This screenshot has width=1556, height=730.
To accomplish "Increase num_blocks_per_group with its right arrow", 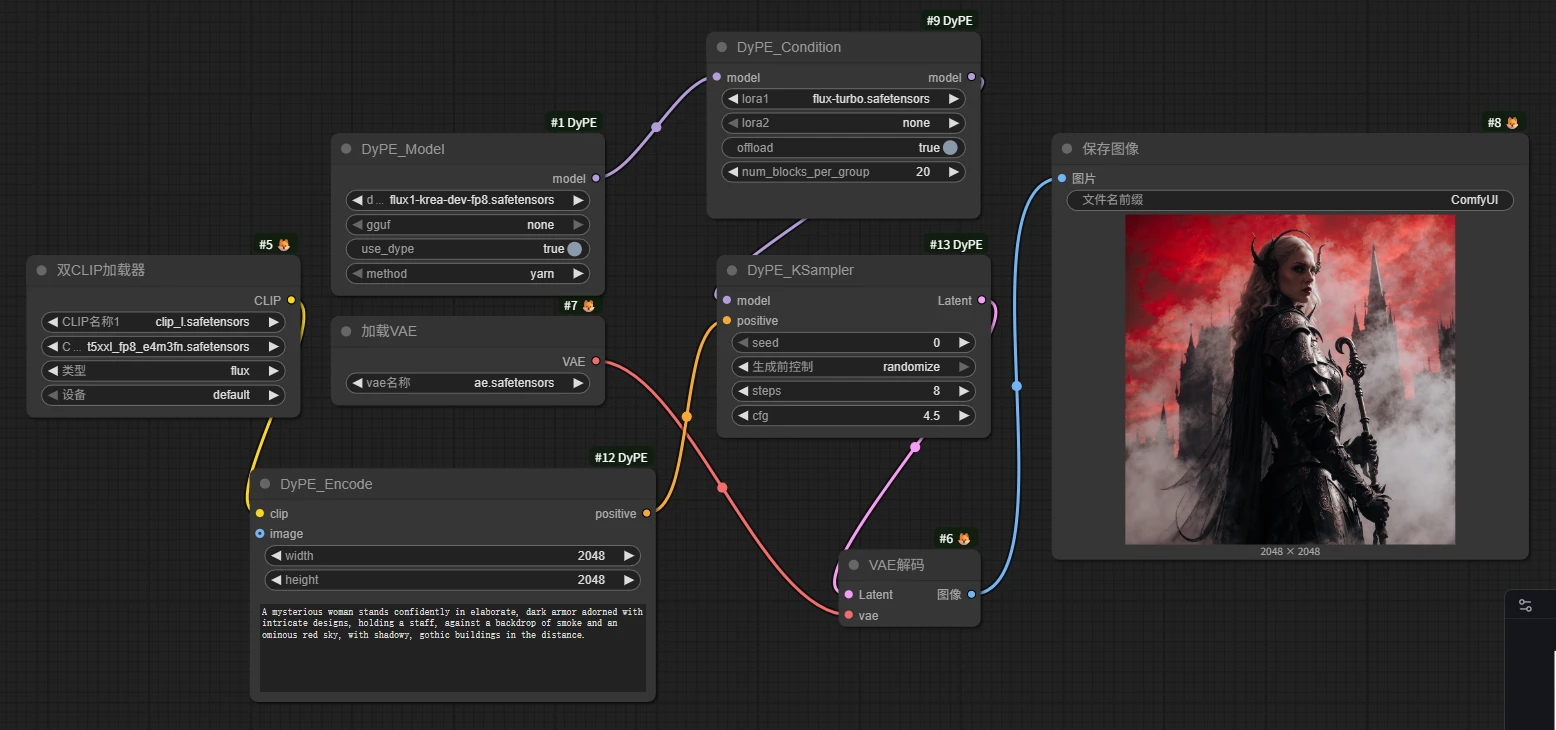I will 954,172.
